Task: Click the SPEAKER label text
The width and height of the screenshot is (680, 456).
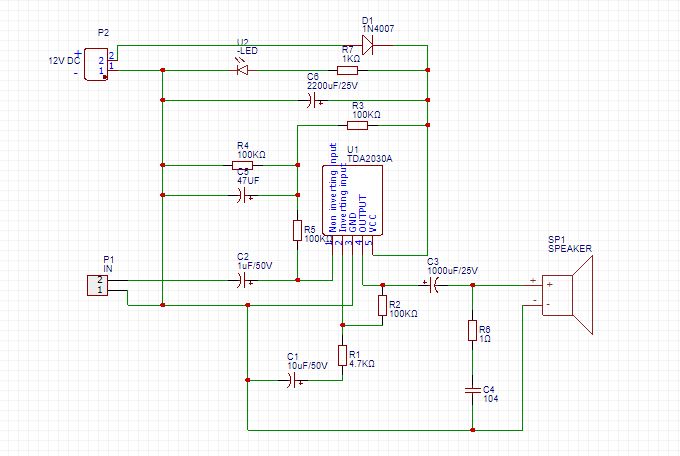Action: [570, 249]
